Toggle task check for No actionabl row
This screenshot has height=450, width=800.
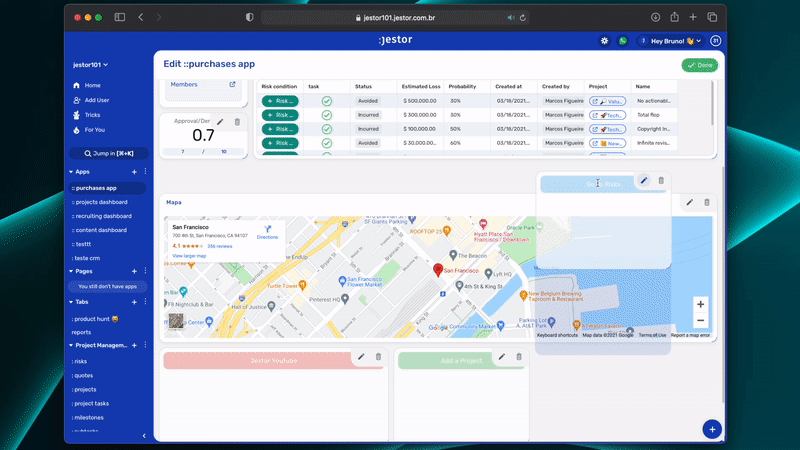click(x=327, y=101)
